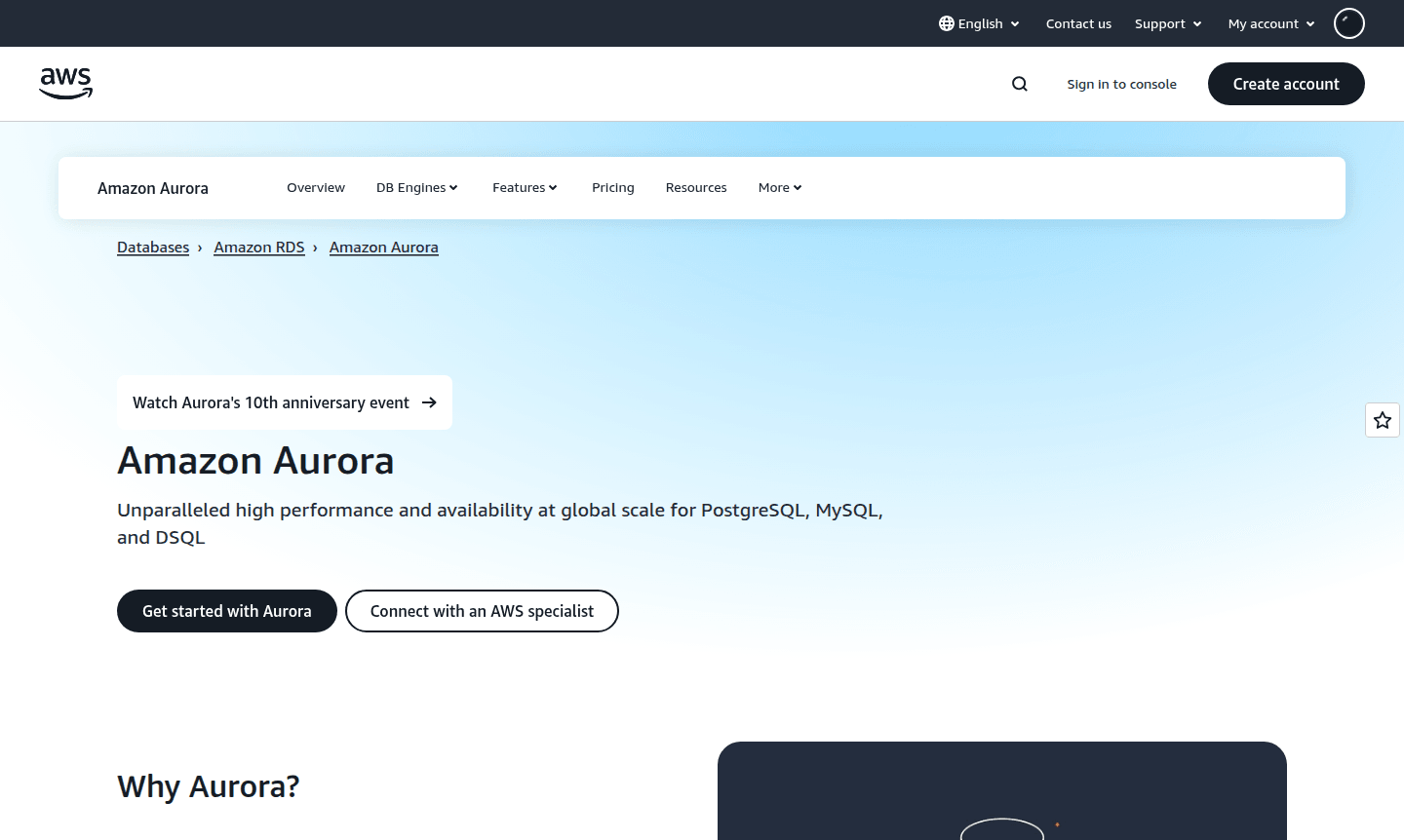Click Create account
This screenshot has width=1404, height=840.
tap(1286, 84)
